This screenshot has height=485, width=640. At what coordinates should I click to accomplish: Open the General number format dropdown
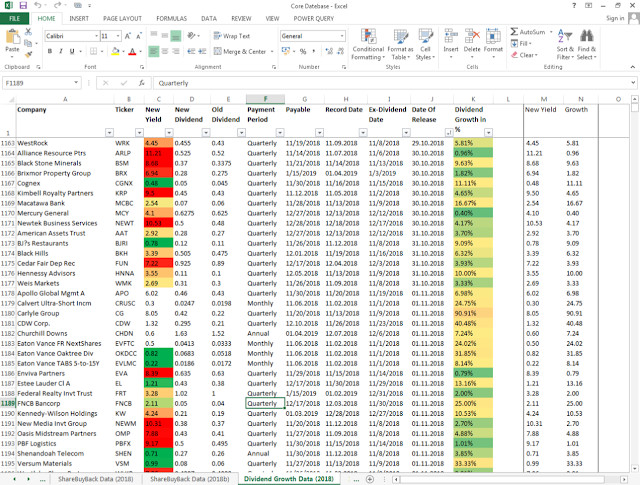click(342, 36)
